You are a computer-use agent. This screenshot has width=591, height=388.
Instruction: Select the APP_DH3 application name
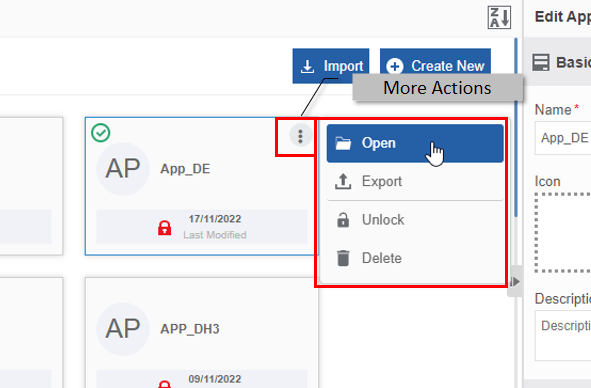pyautogui.click(x=190, y=329)
